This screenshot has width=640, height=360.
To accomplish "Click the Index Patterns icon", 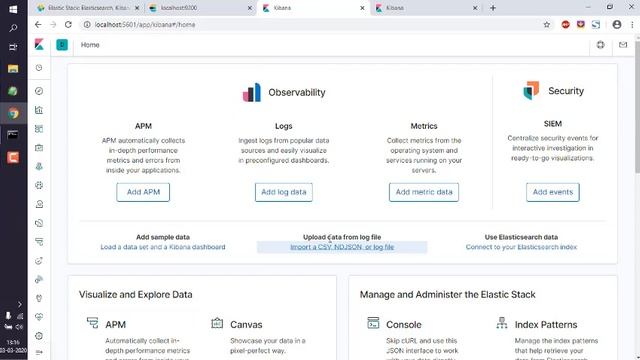I will point(502,323).
